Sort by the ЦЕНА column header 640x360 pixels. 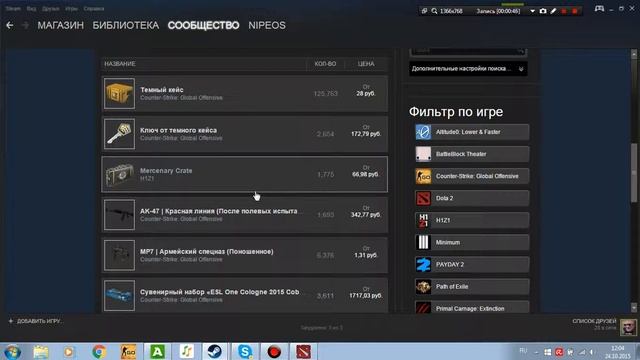[366, 64]
